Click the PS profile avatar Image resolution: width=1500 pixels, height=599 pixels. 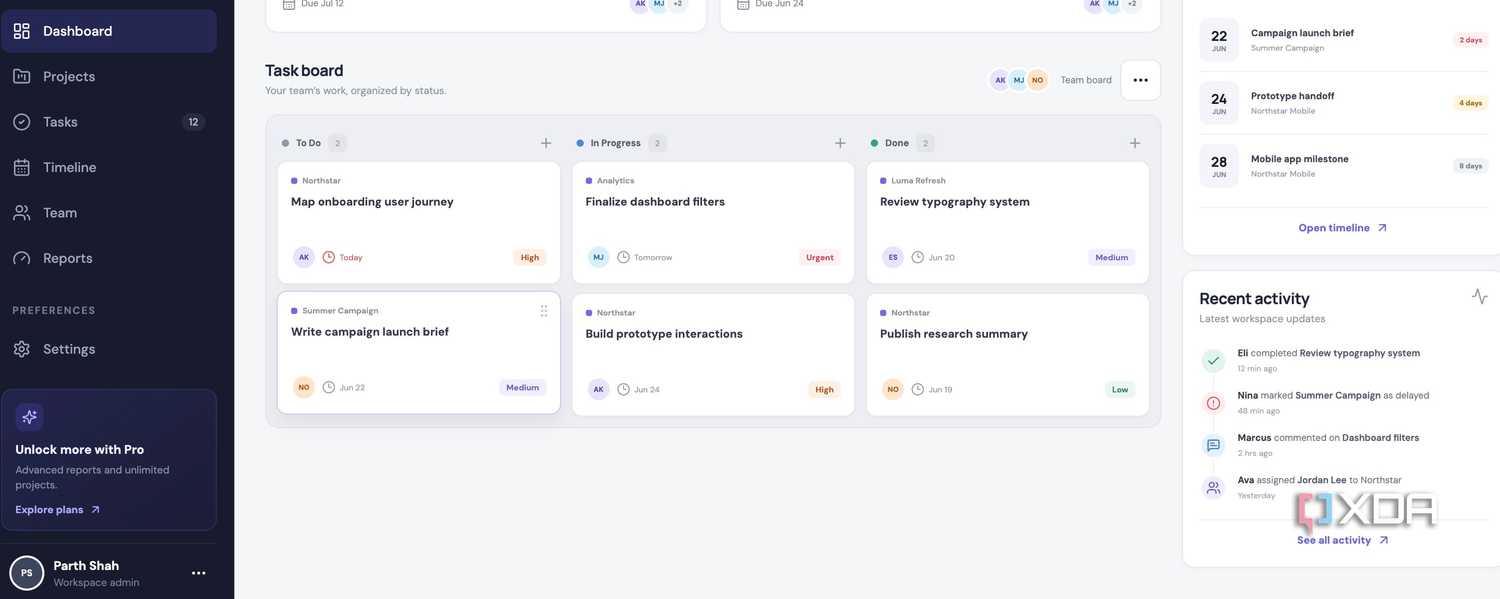(27, 573)
